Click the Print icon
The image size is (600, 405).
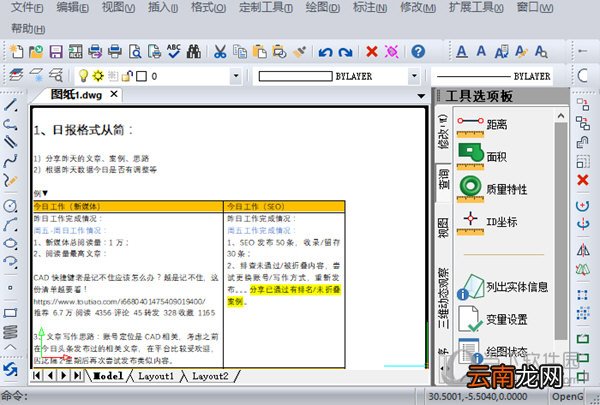(x=114, y=51)
